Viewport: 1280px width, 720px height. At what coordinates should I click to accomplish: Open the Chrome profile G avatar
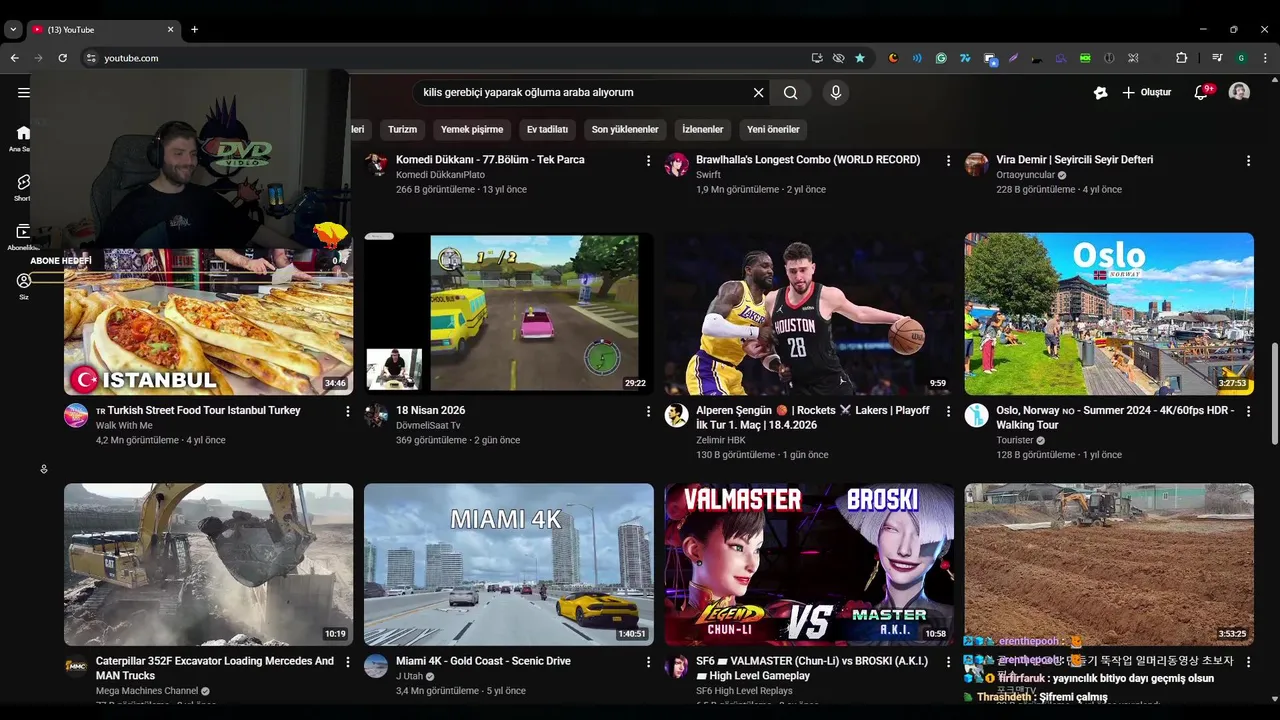(x=1241, y=58)
